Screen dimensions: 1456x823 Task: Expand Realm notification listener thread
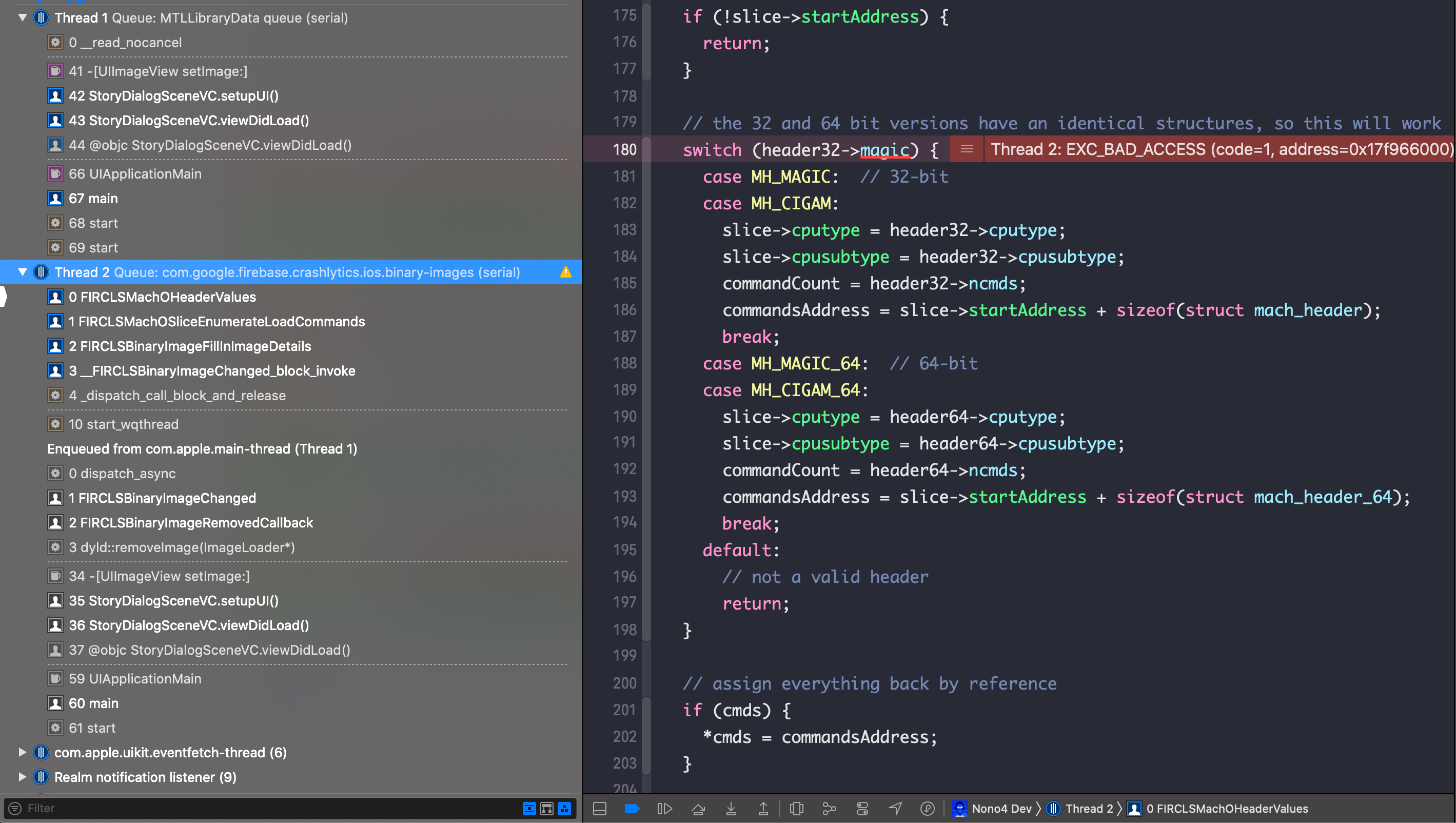[23, 777]
